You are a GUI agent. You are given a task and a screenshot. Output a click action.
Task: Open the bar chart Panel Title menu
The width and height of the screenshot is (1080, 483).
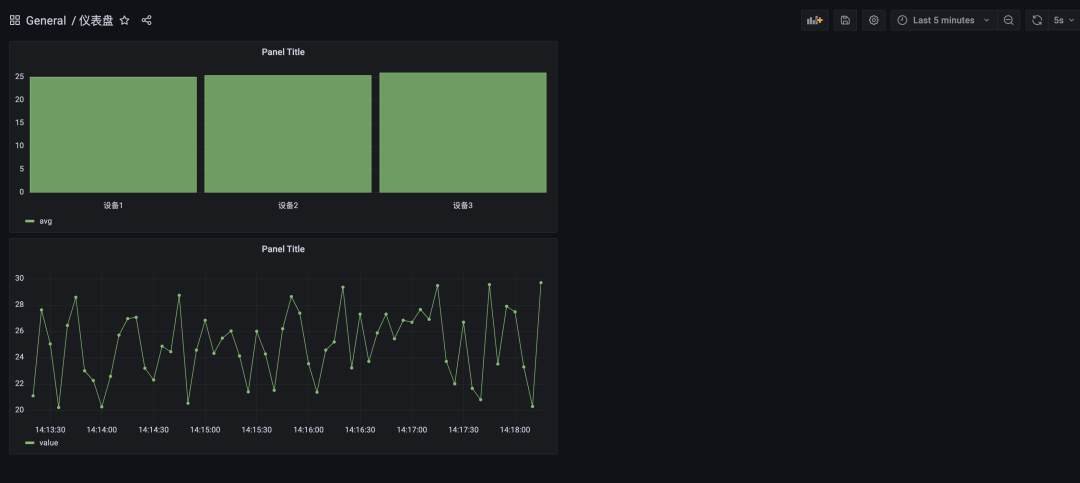pyautogui.click(x=283, y=52)
